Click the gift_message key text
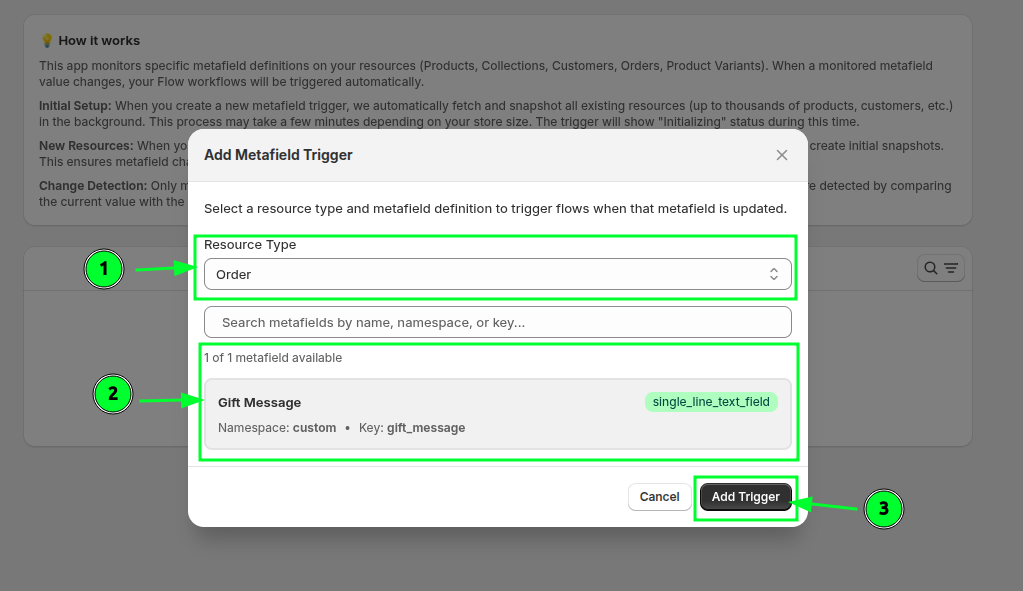The height and width of the screenshot is (591, 1023). [426, 428]
